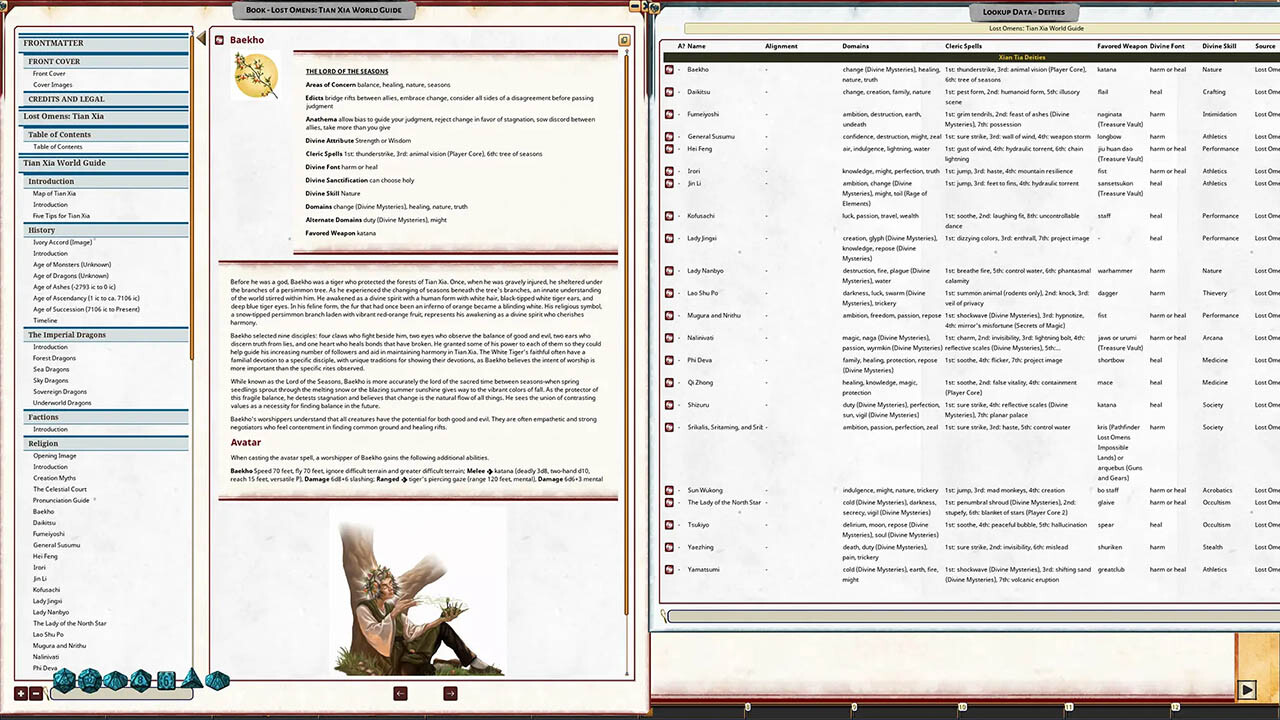Click the d6 die in the dice bar

[165, 681]
